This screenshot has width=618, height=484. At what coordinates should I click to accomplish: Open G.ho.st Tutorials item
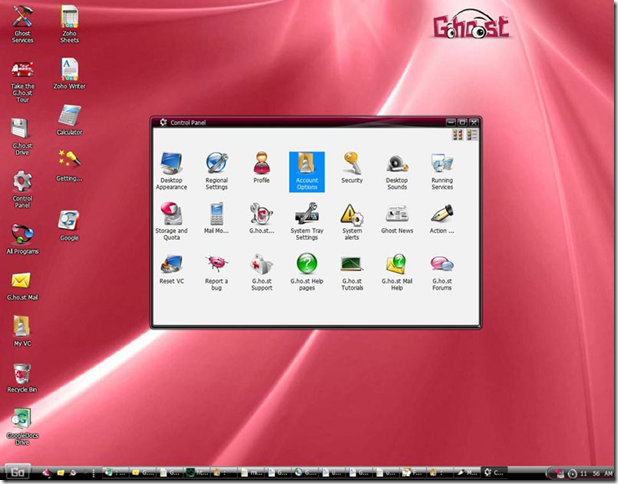(x=352, y=272)
